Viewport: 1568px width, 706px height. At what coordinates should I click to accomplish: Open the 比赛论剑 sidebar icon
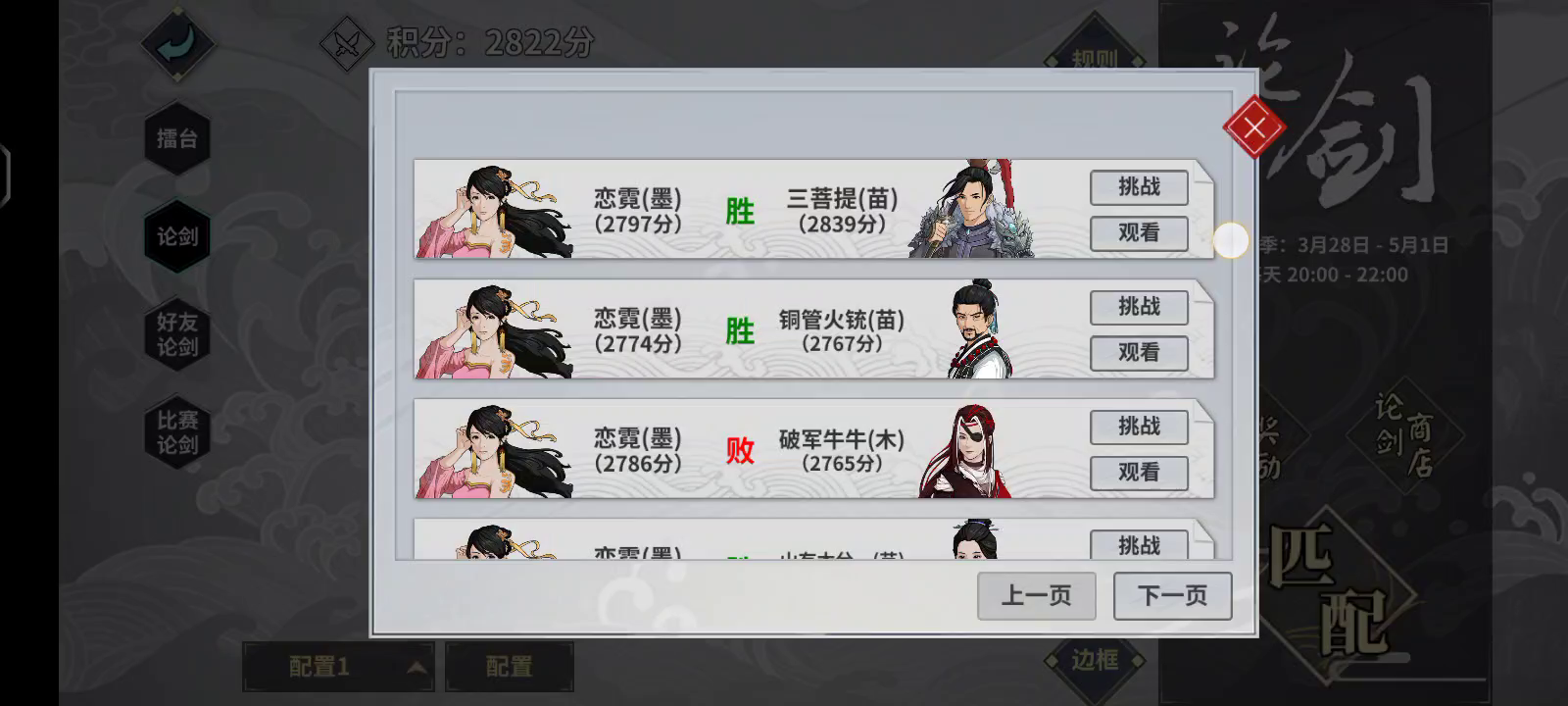(x=177, y=432)
